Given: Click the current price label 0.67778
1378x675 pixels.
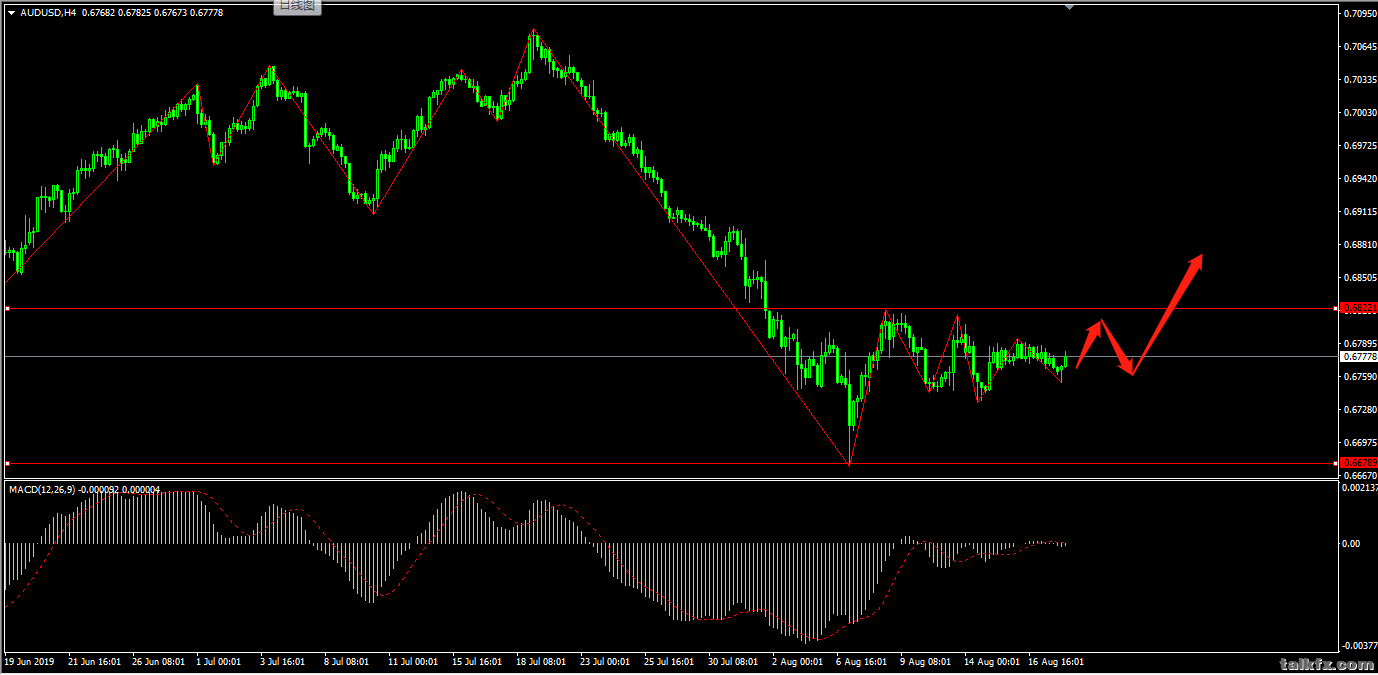Looking at the screenshot, I should click(x=1358, y=357).
